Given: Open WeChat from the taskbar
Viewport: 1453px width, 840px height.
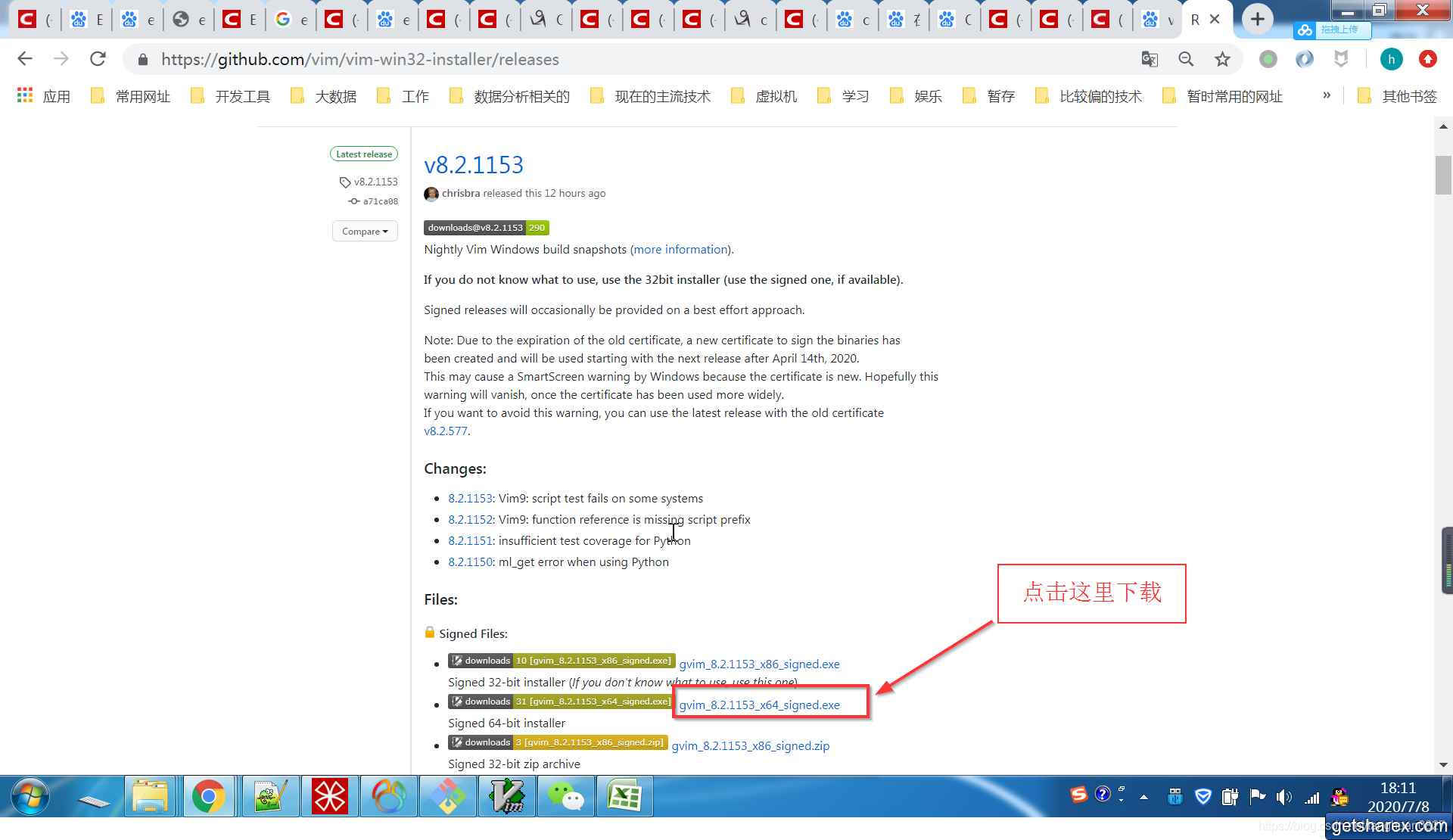Looking at the screenshot, I should click(565, 796).
